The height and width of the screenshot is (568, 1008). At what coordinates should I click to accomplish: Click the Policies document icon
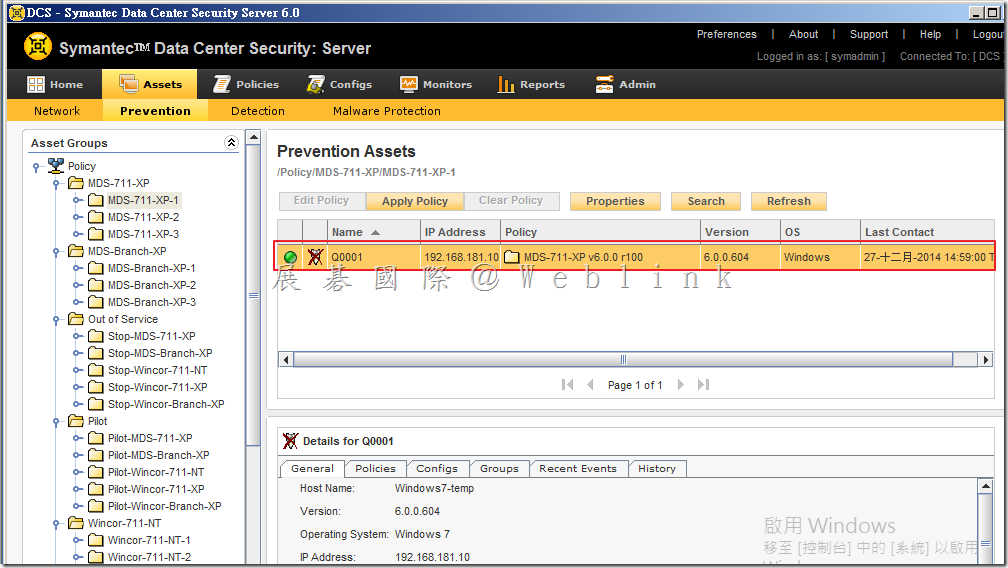(x=222, y=84)
